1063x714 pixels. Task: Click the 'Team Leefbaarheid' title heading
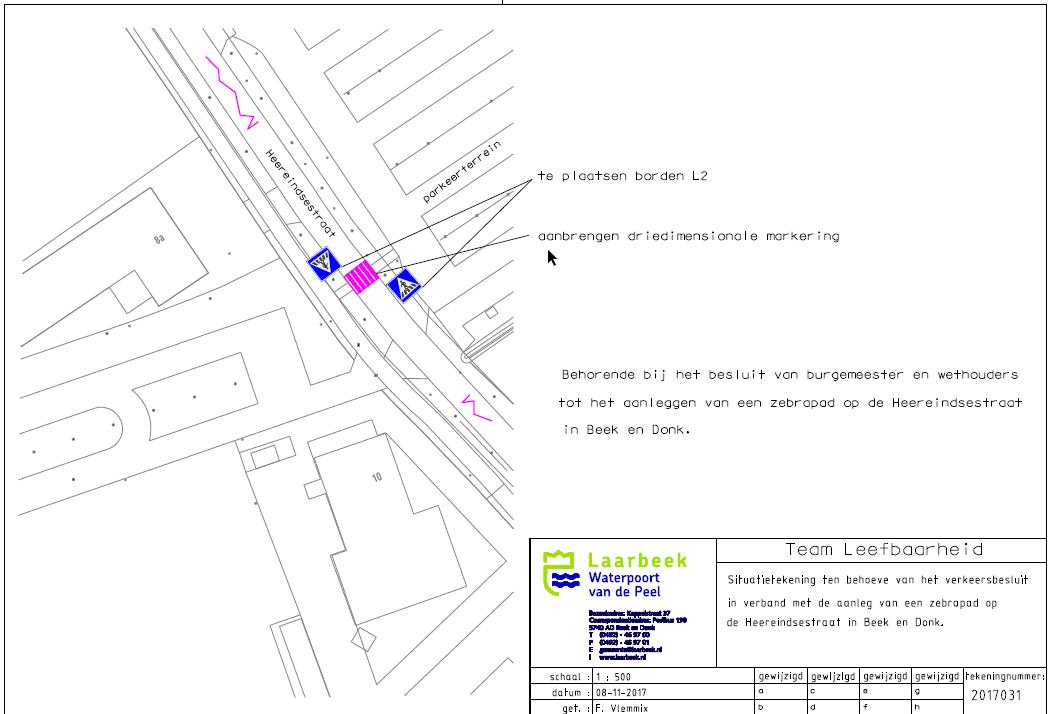point(883,550)
